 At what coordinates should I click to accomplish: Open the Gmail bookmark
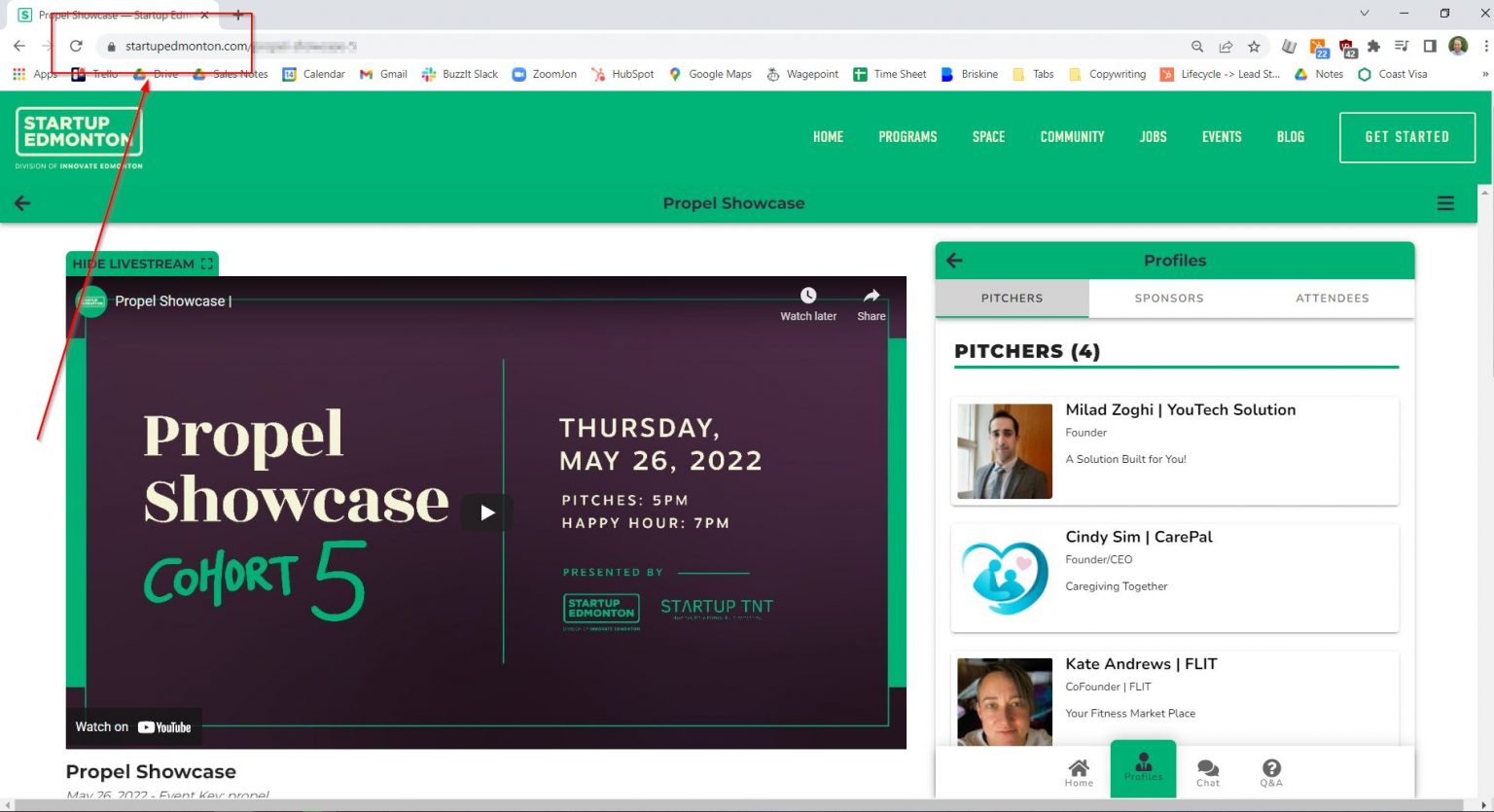[x=382, y=74]
